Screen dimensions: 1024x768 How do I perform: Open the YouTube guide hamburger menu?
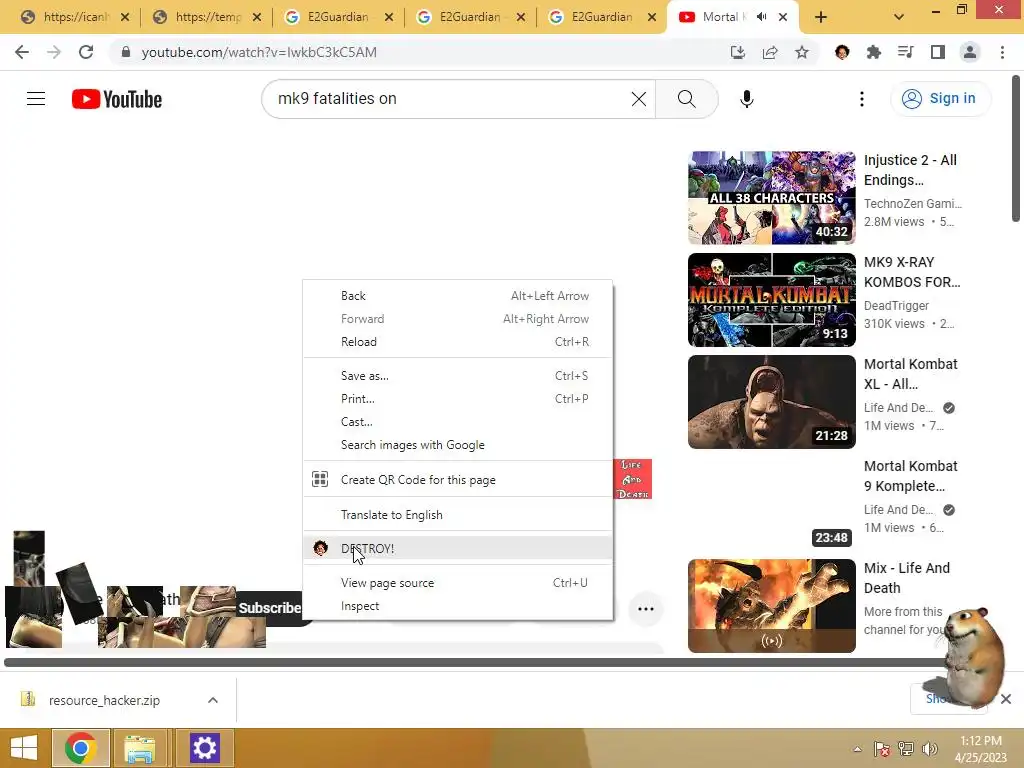[x=36, y=99]
